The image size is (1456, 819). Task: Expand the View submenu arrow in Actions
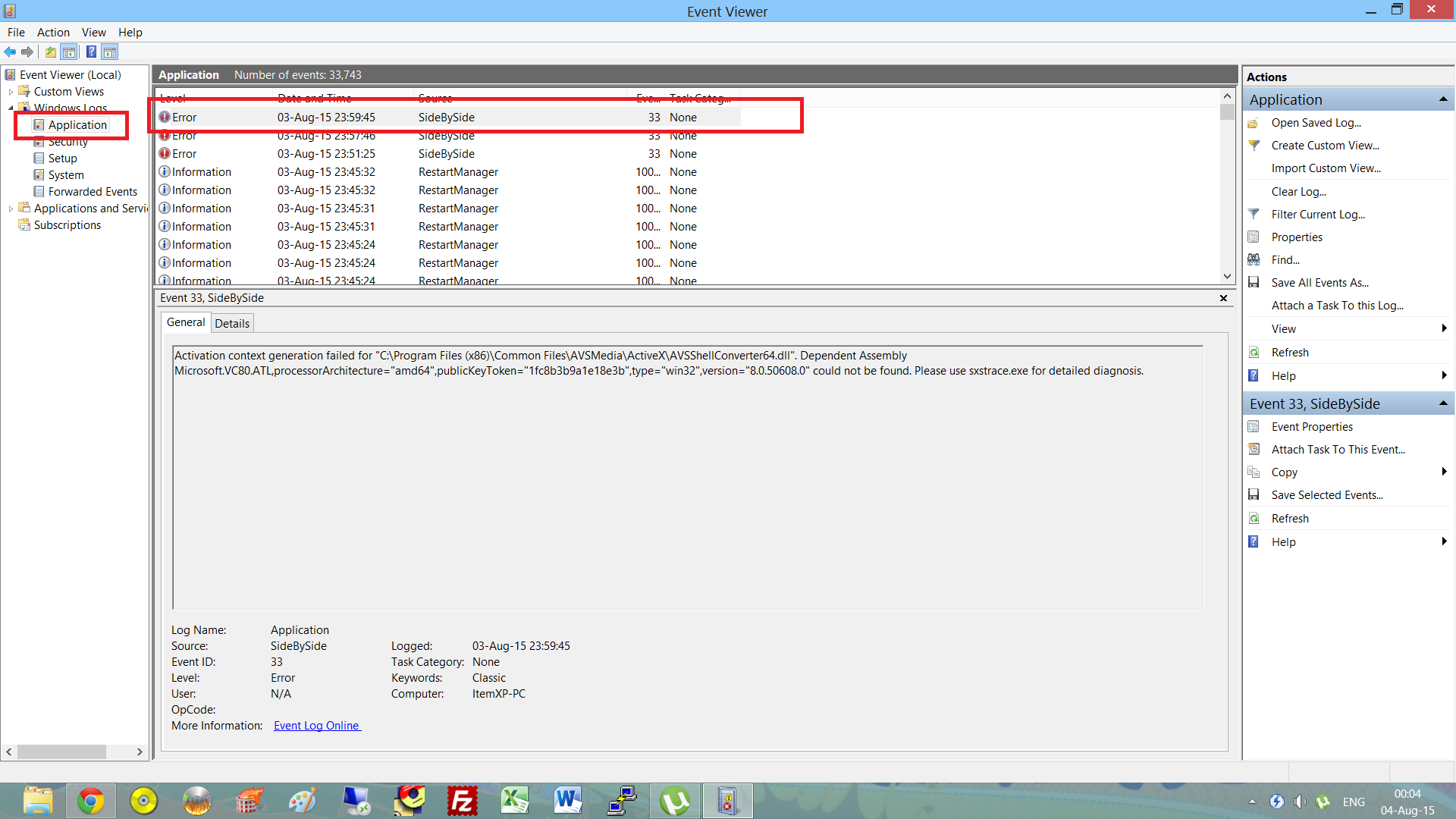pyautogui.click(x=1444, y=328)
